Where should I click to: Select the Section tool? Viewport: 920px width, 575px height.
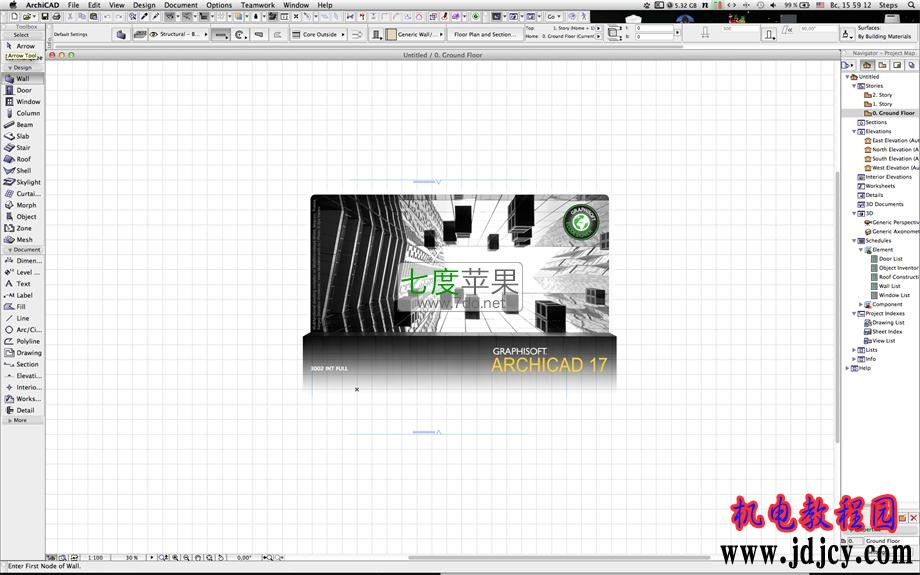[x=21, y=364]
